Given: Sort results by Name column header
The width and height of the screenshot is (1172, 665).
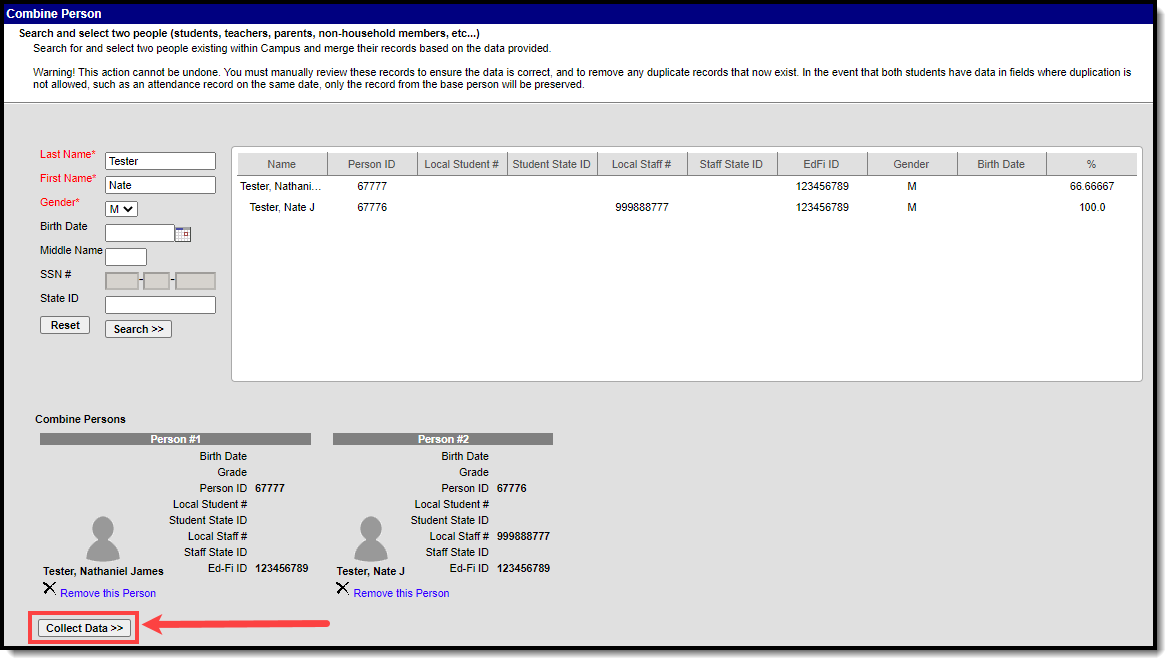Looking at the screenshot, I should pyautogui.click(x=282, y=164).
